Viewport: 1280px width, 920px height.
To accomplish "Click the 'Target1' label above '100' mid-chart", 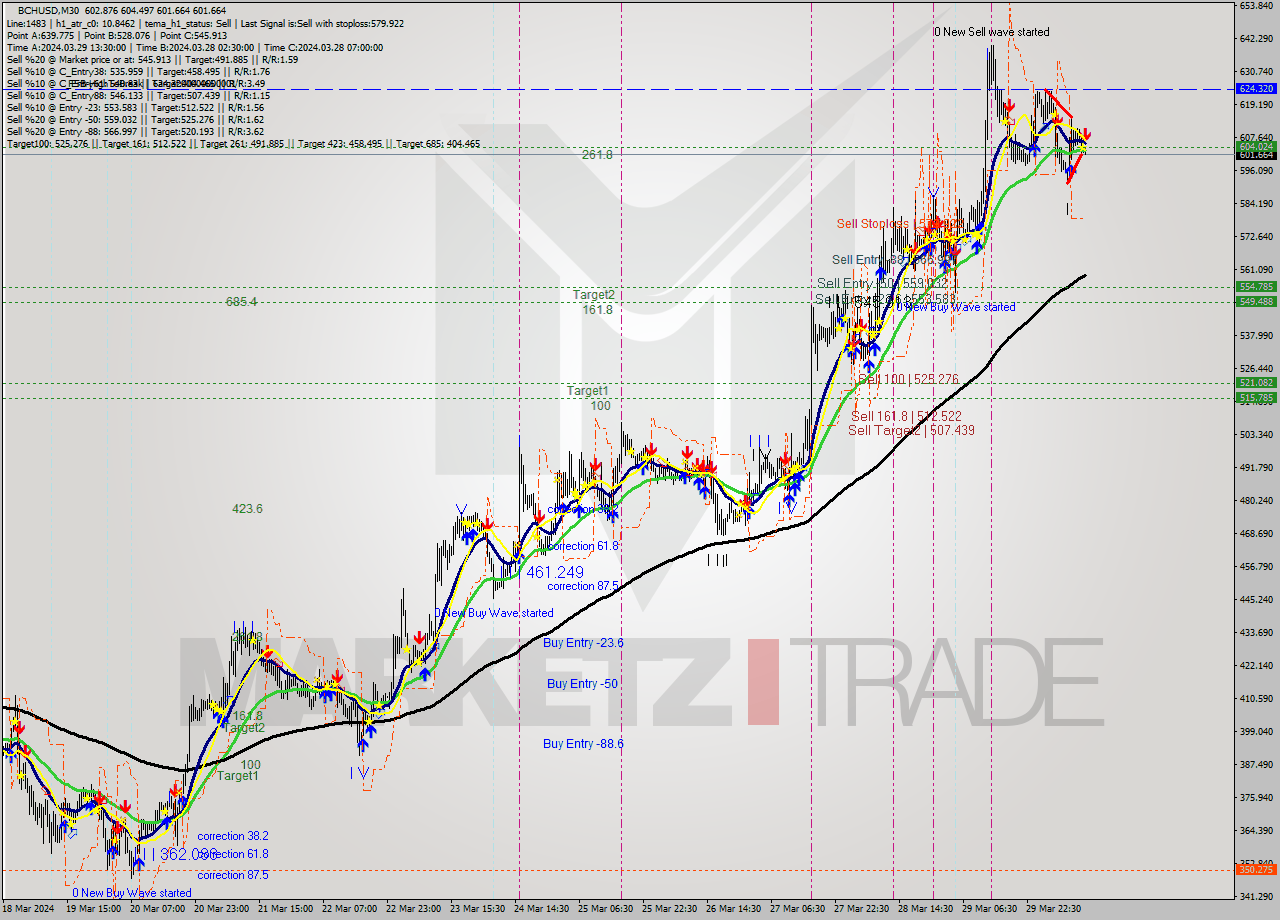I will [587, 391].
